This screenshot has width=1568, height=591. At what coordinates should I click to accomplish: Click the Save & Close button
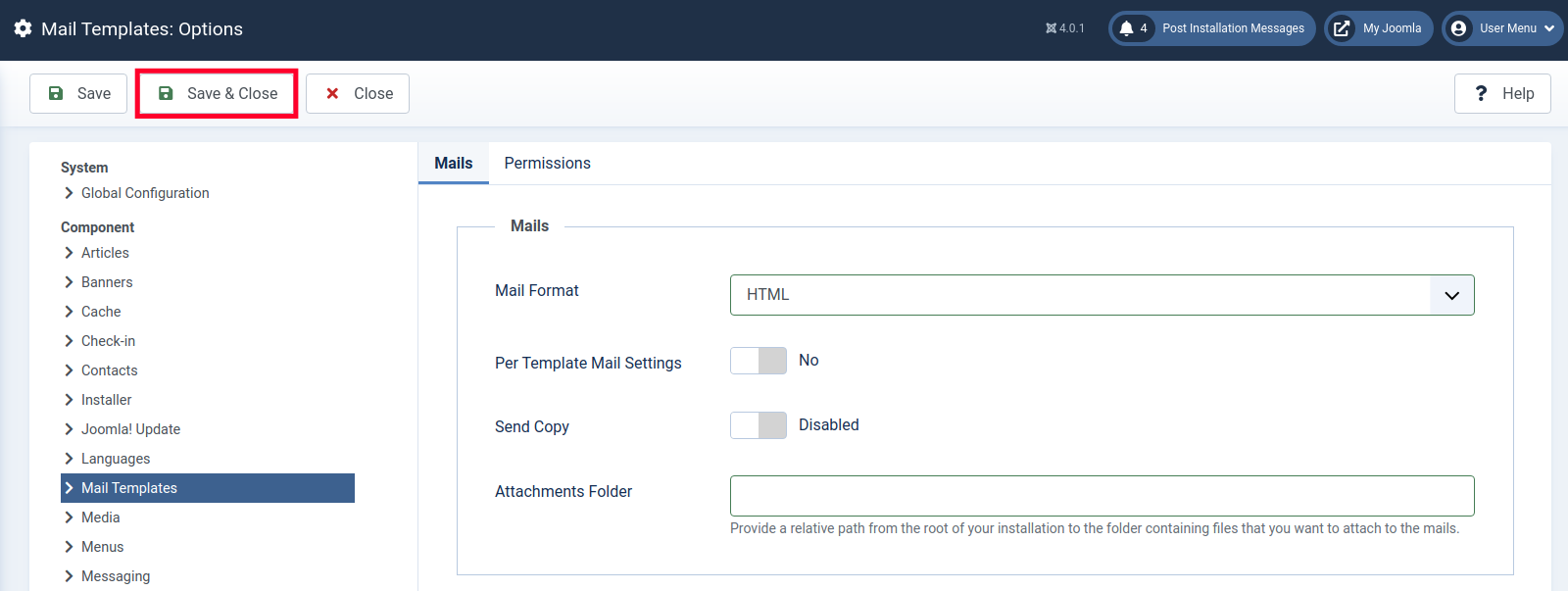coord(217,93)
